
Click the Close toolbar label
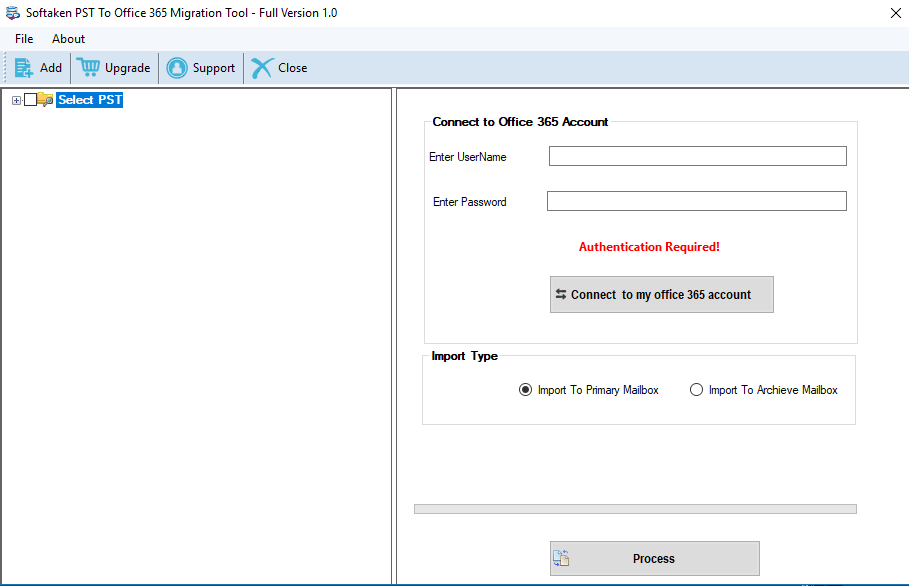coord(293,68)
